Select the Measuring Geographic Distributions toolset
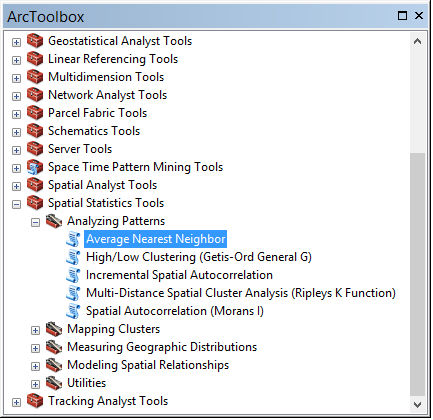The height and width of the screenshot is (420, 433). tap(162, 347)
